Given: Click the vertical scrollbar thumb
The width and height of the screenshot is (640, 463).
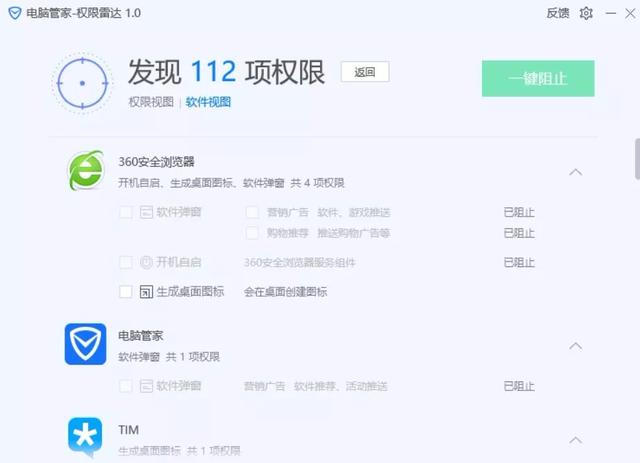Looking at the screenshot, I should click(x=637, y=159).
